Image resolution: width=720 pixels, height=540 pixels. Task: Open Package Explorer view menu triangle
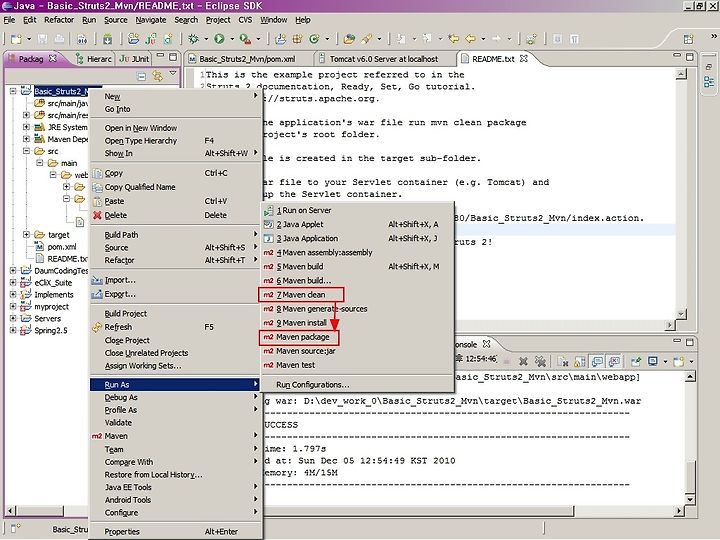(173, 73)
